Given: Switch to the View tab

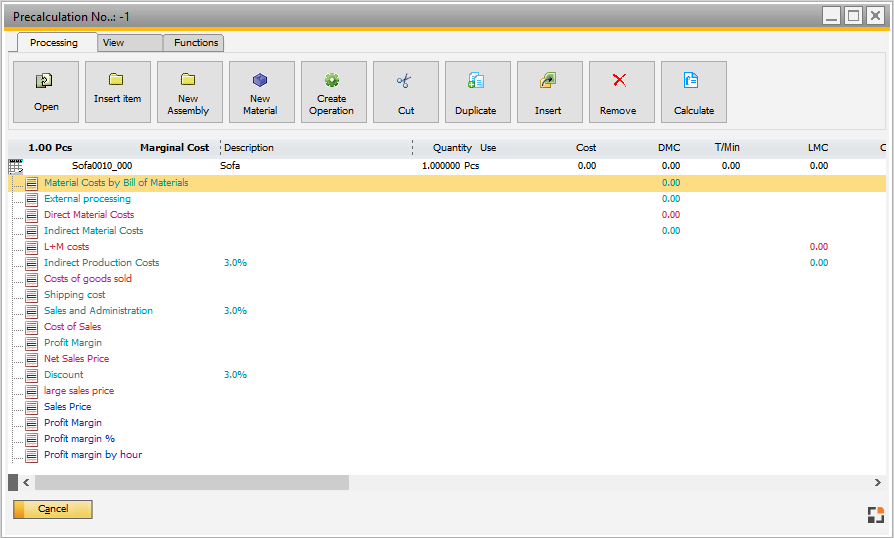Looking at the screenshot, I should pyautogui.click(x=114, y=43).
